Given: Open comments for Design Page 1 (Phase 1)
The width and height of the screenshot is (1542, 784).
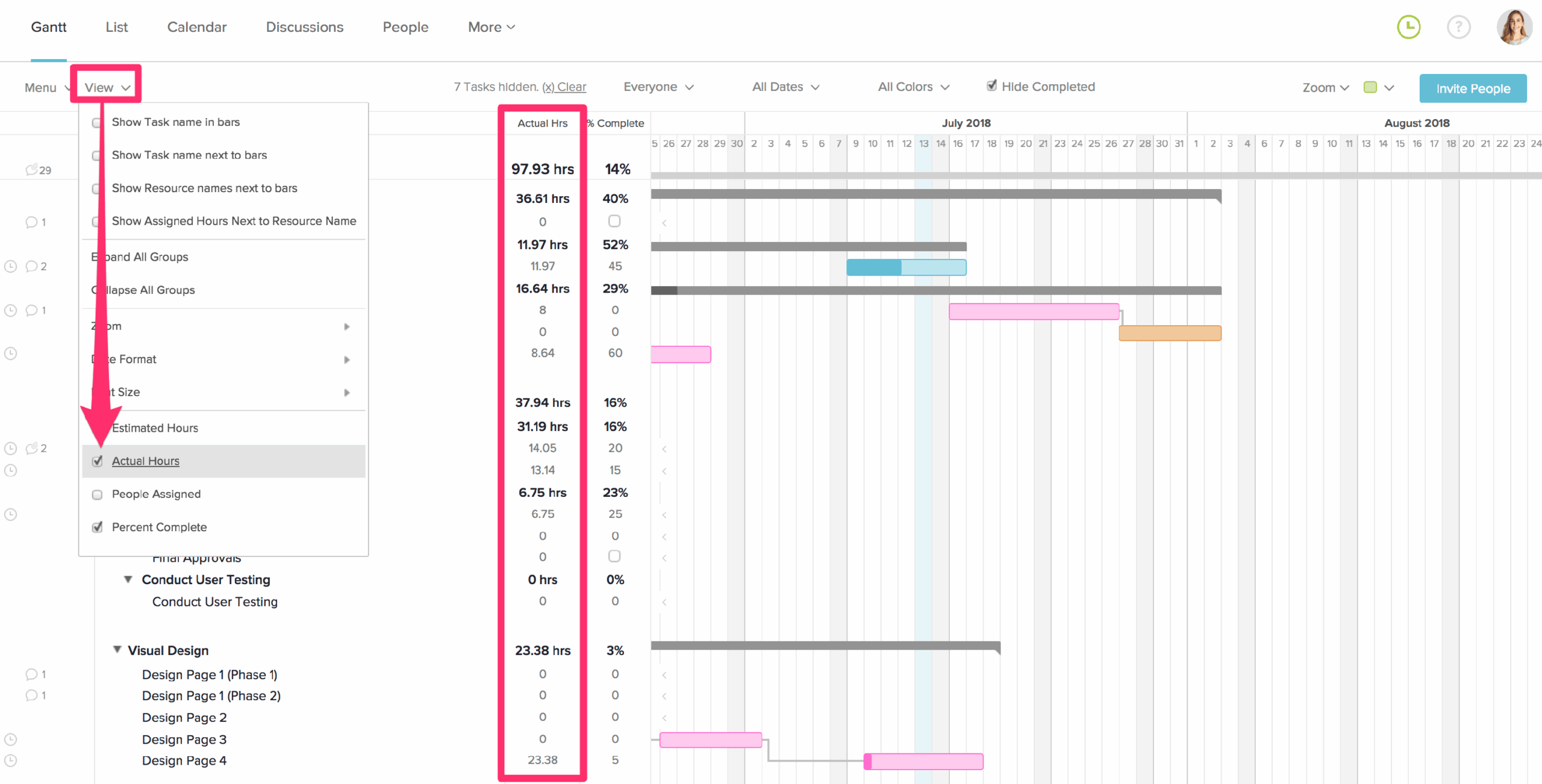Looking at the screenshot, I should point(33,674).
